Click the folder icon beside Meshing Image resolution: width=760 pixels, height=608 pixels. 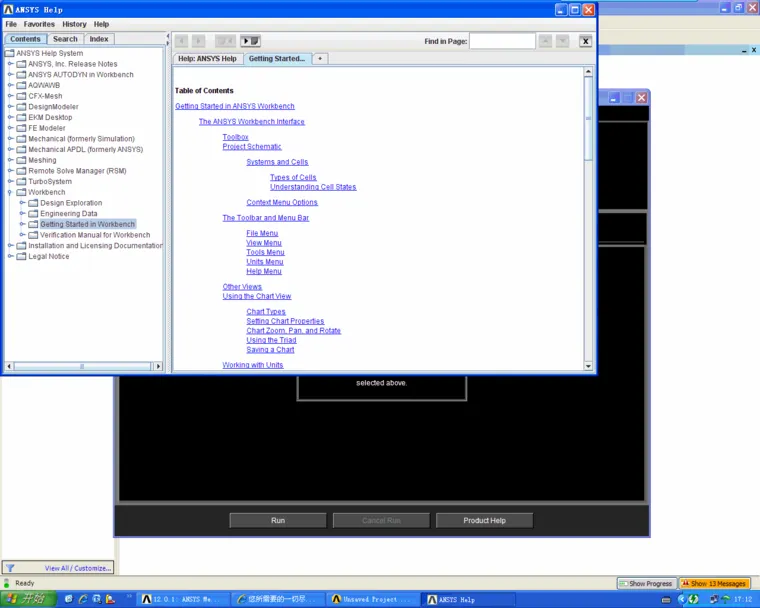tap(21, 160)
